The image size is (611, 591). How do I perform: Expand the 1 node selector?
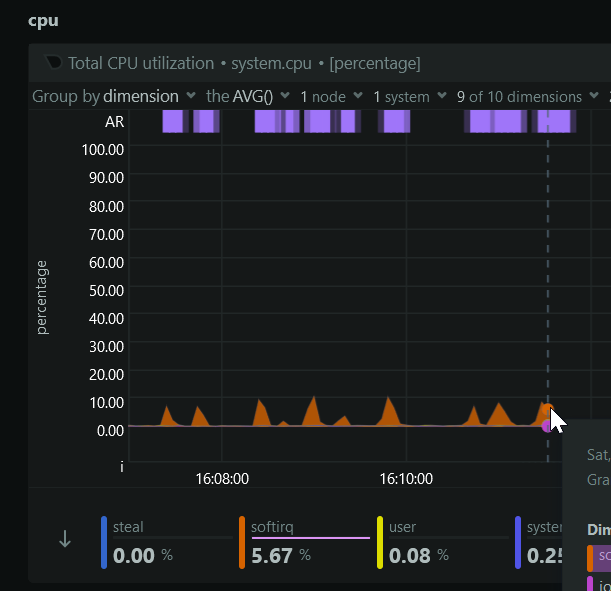point(331,96)
